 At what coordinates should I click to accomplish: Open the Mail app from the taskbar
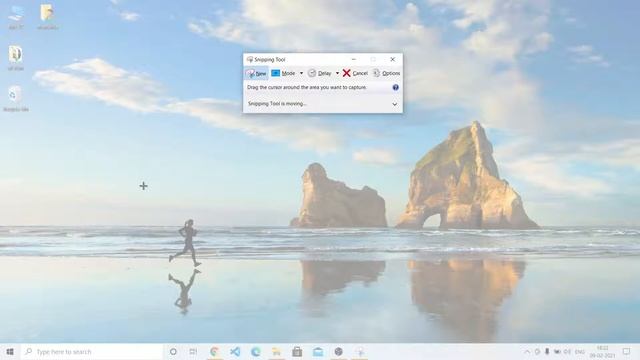318,351
